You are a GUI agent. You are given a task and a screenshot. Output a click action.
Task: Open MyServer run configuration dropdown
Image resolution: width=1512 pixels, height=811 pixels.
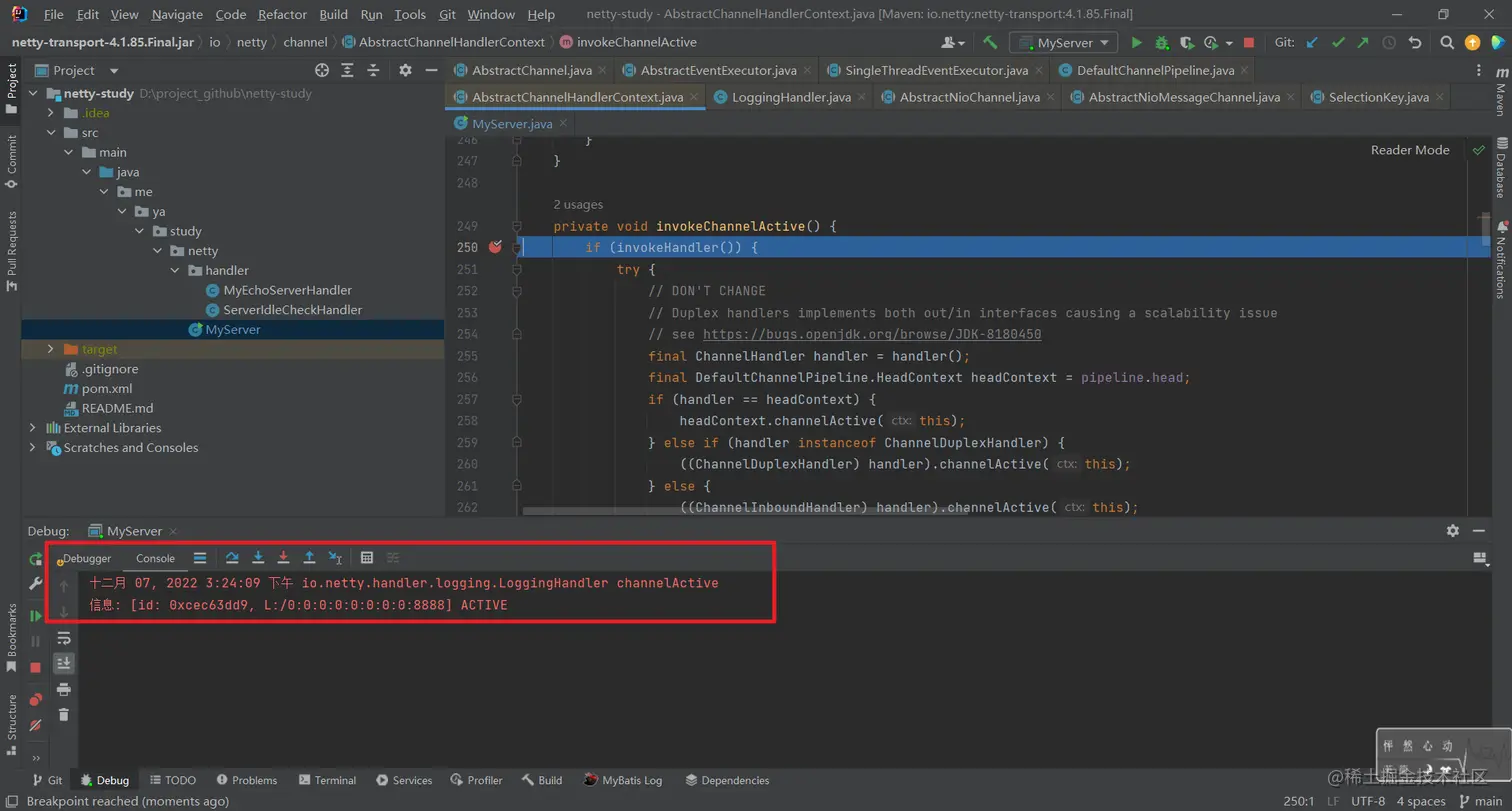pos(1064,43)
